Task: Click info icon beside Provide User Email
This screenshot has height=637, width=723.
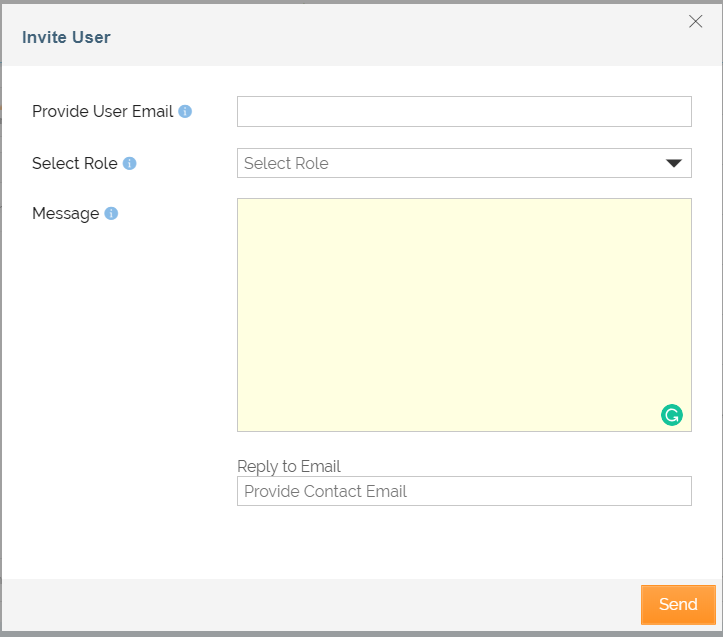Action: coord(185,111)
